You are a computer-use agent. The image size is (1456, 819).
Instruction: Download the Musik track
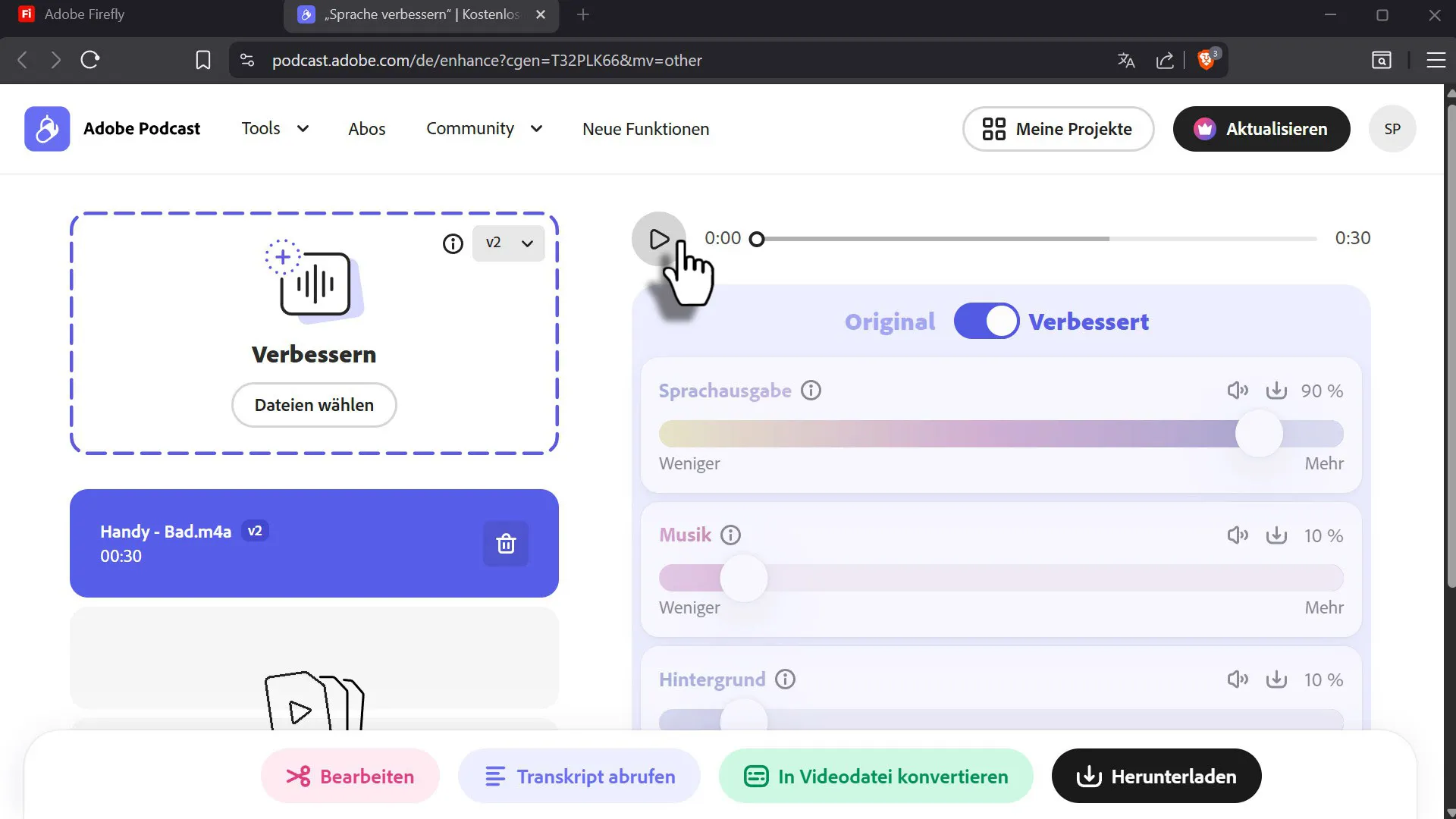[x=1276, y=535]
